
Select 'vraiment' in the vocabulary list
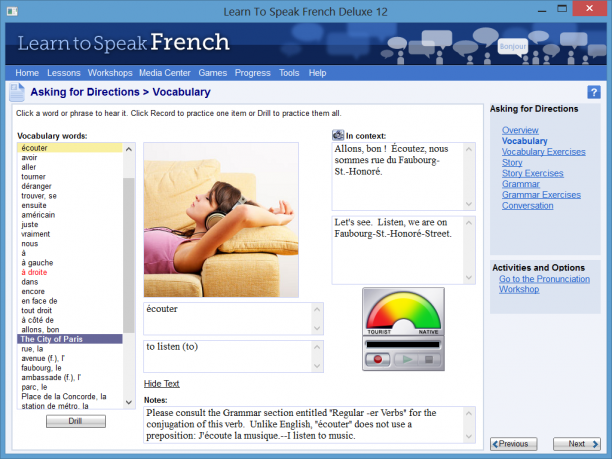point(70,234)
